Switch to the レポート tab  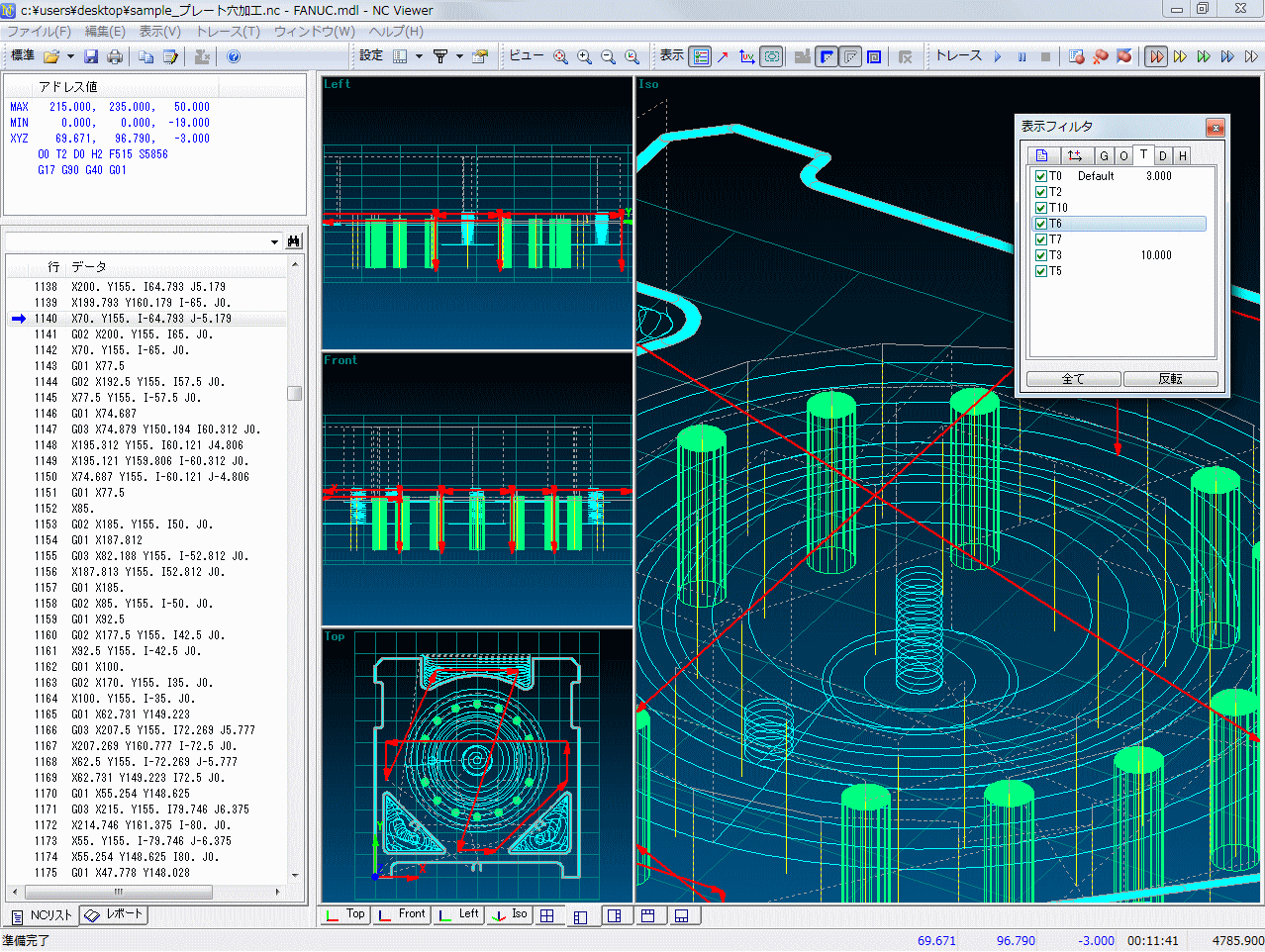click(x=115, y=914)
